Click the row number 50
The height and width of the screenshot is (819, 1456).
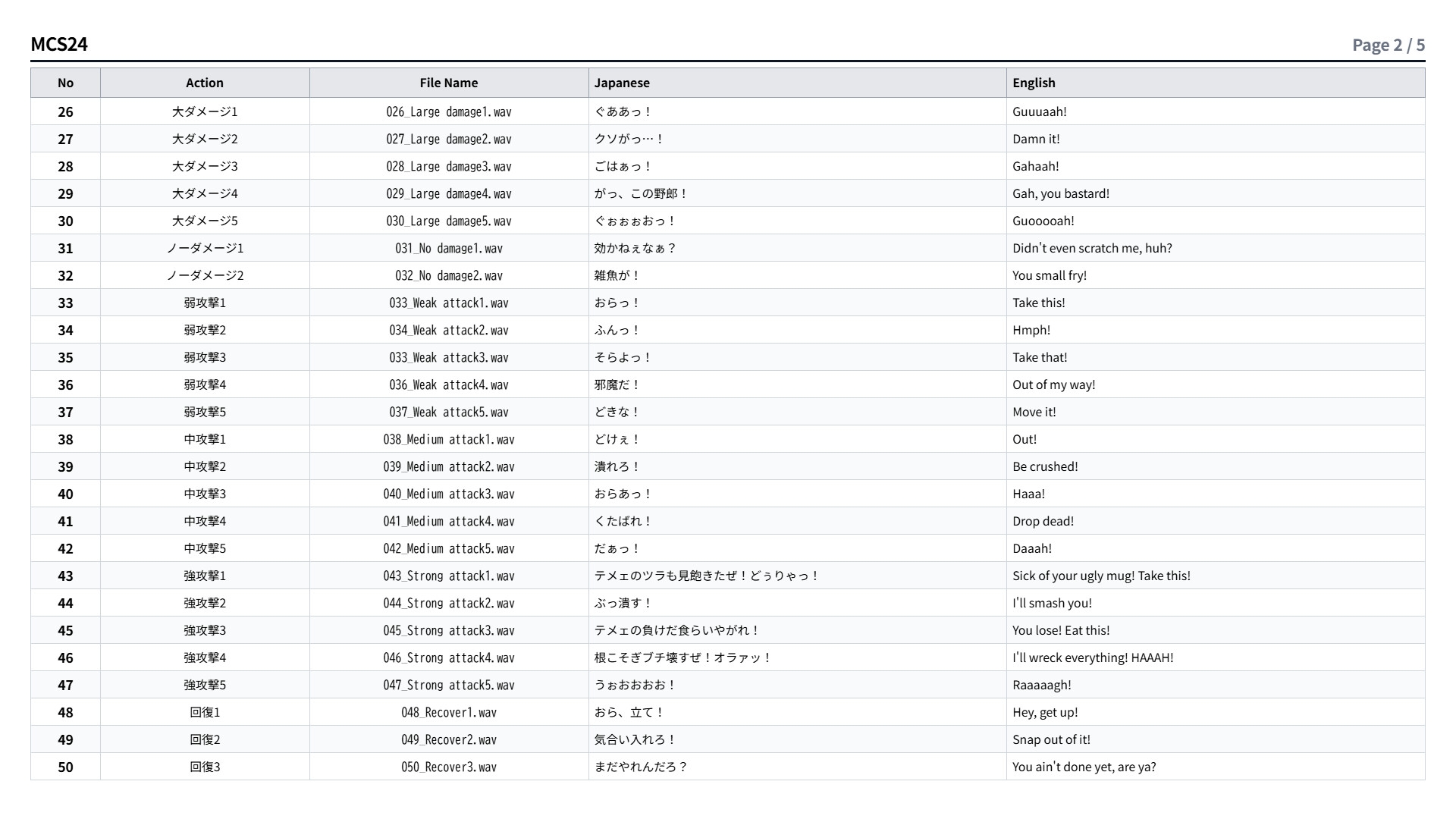pyautogui.click(x=66, y=767)
